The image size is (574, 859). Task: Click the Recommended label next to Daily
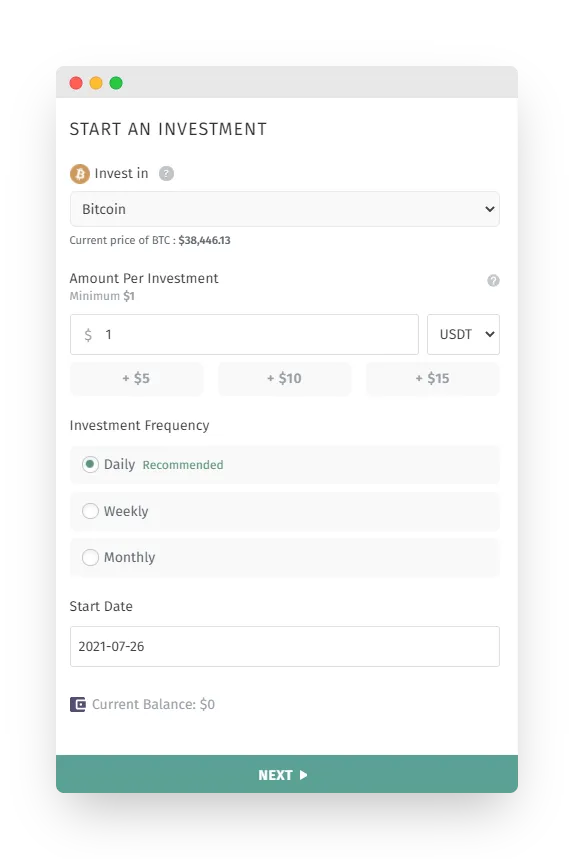tap(183, 465)
